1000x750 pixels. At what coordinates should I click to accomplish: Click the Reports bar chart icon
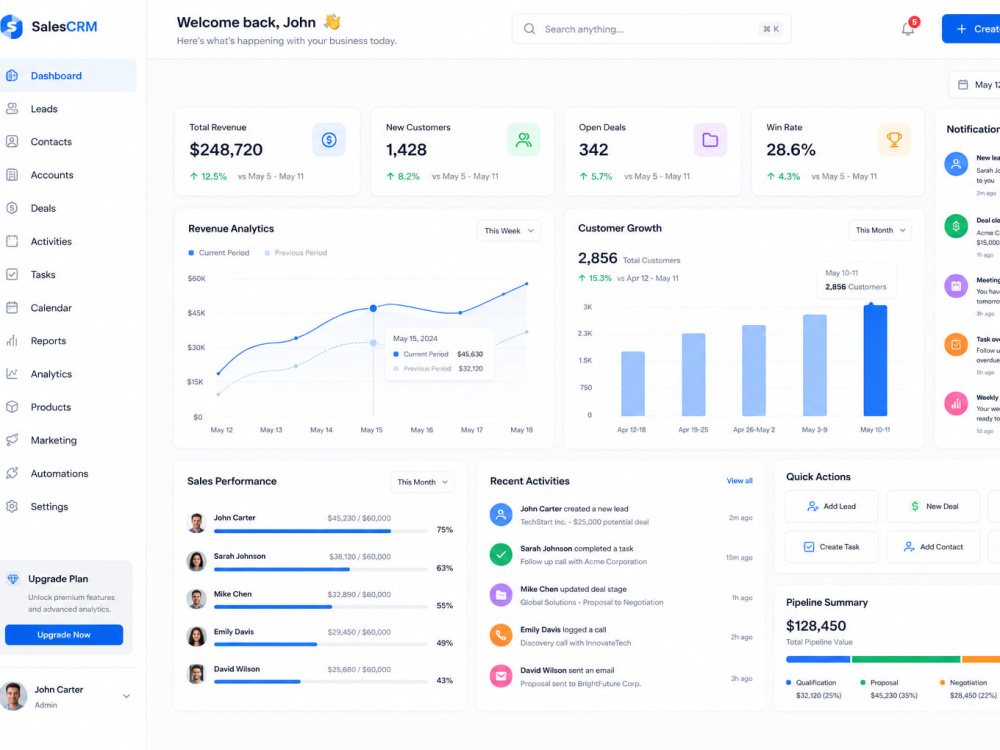click(x=12, y=341)
